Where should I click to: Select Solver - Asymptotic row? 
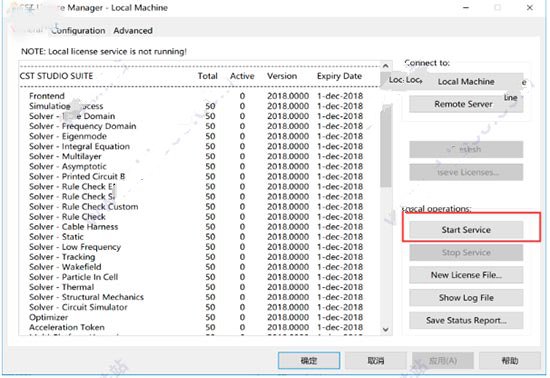(196, 167)
